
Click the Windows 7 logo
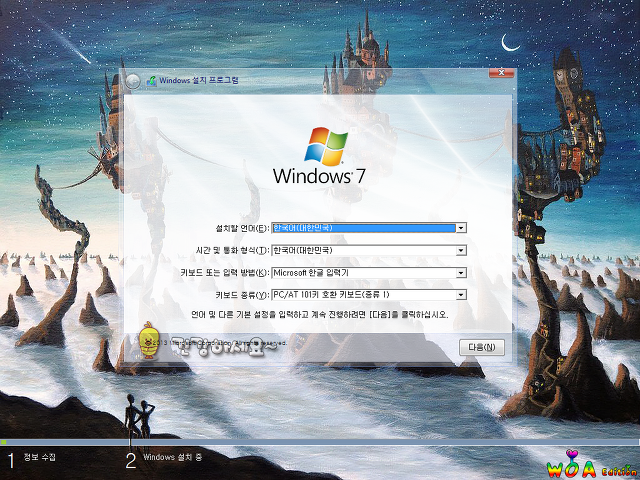pyautogui.click(x=319, y=156)
